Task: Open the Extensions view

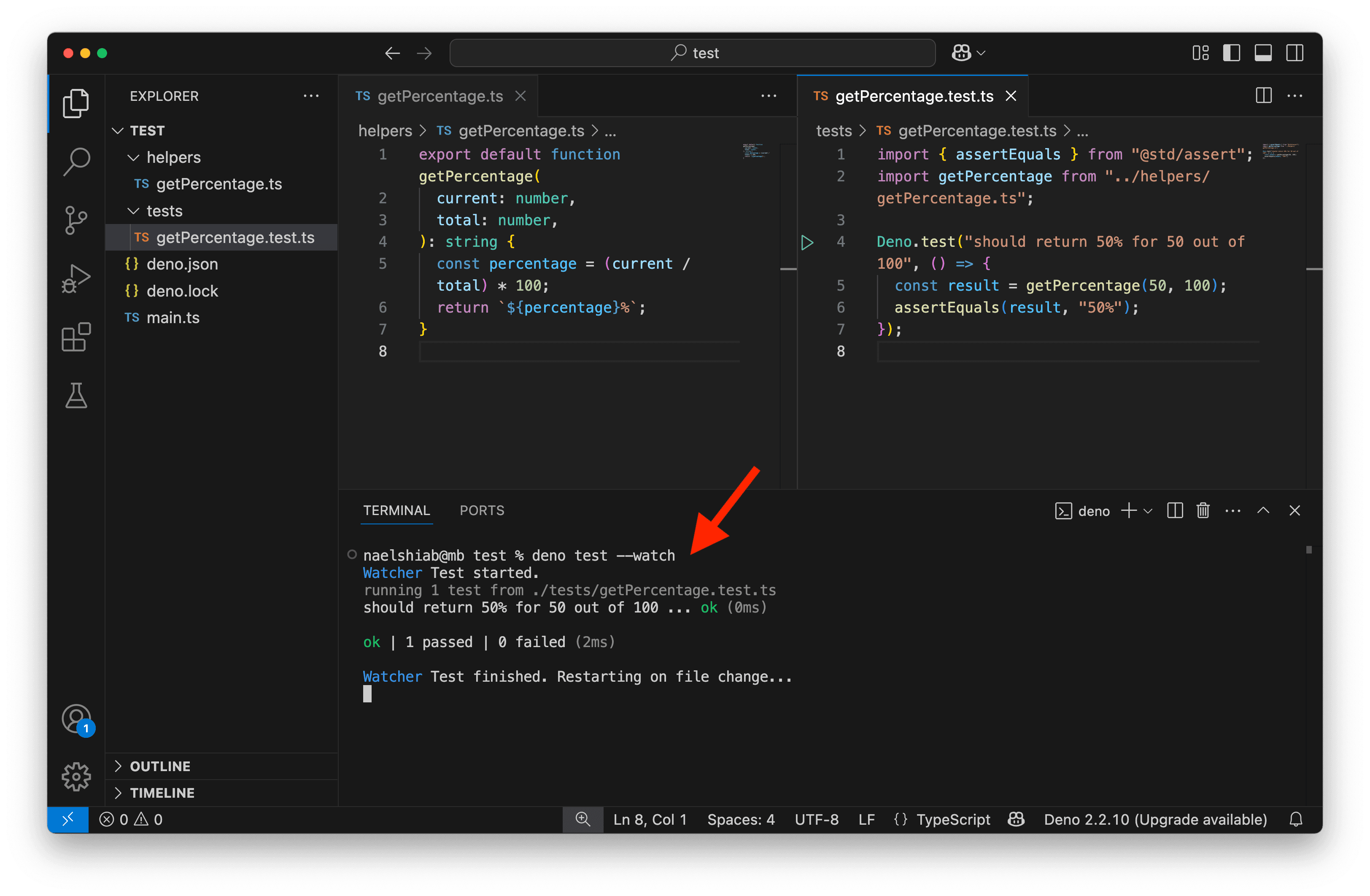Action: pos(76,337)
